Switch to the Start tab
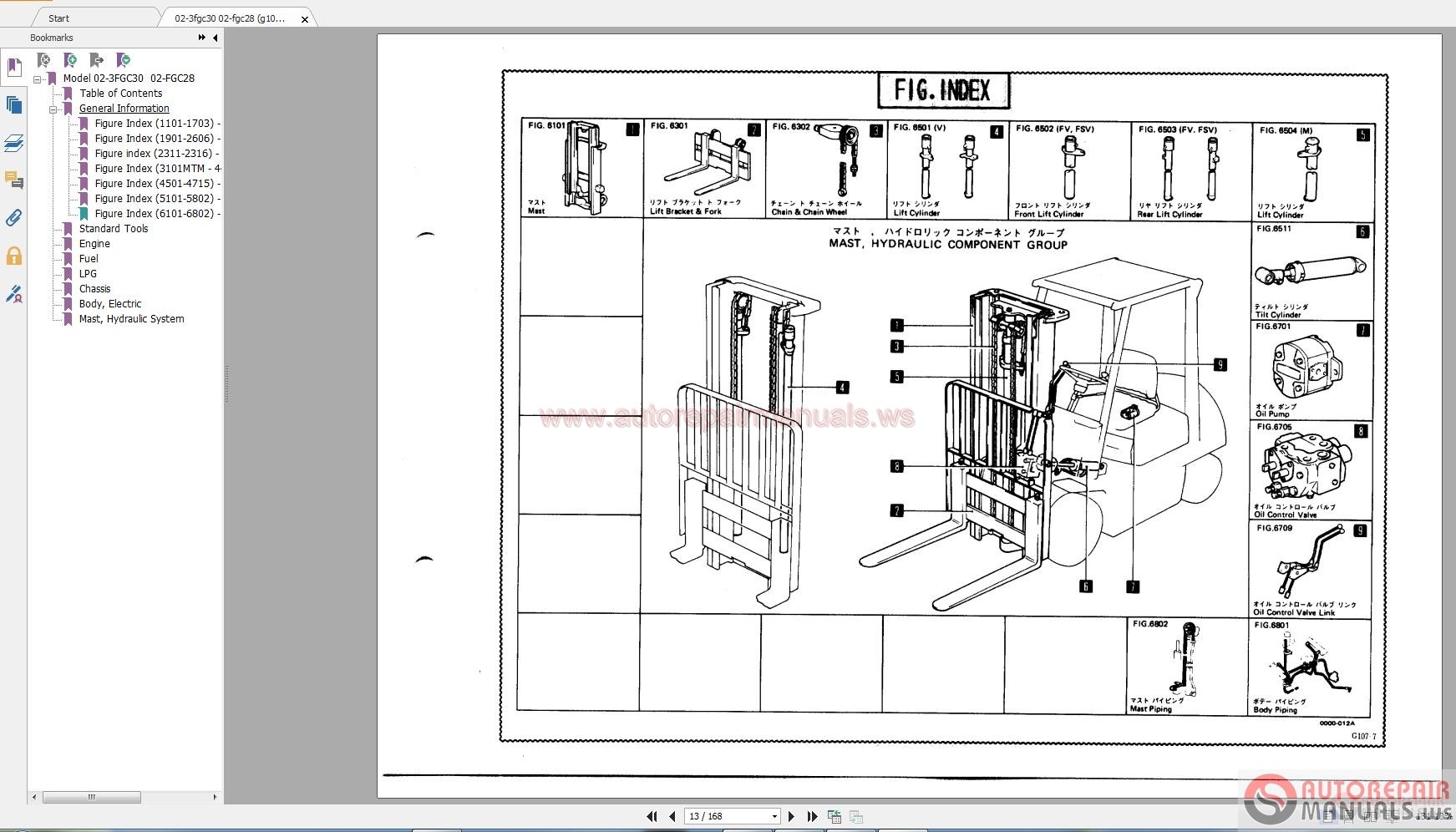This screenshot has height=832, width=1456. 58,18
